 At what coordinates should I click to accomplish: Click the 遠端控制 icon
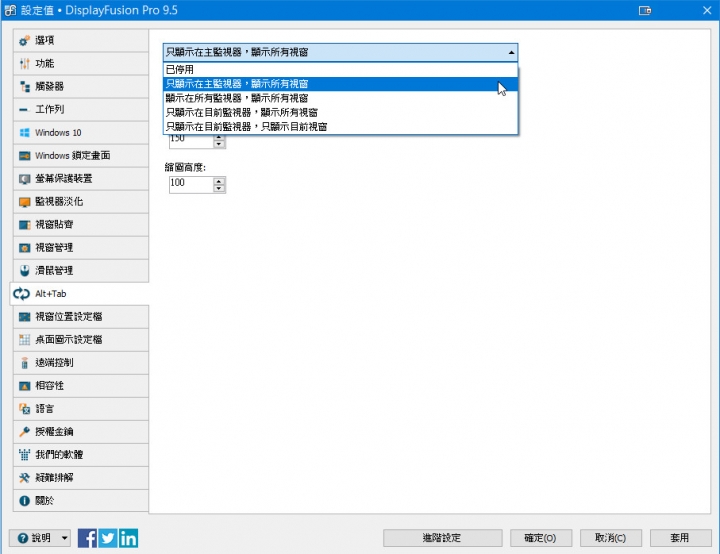24,362
